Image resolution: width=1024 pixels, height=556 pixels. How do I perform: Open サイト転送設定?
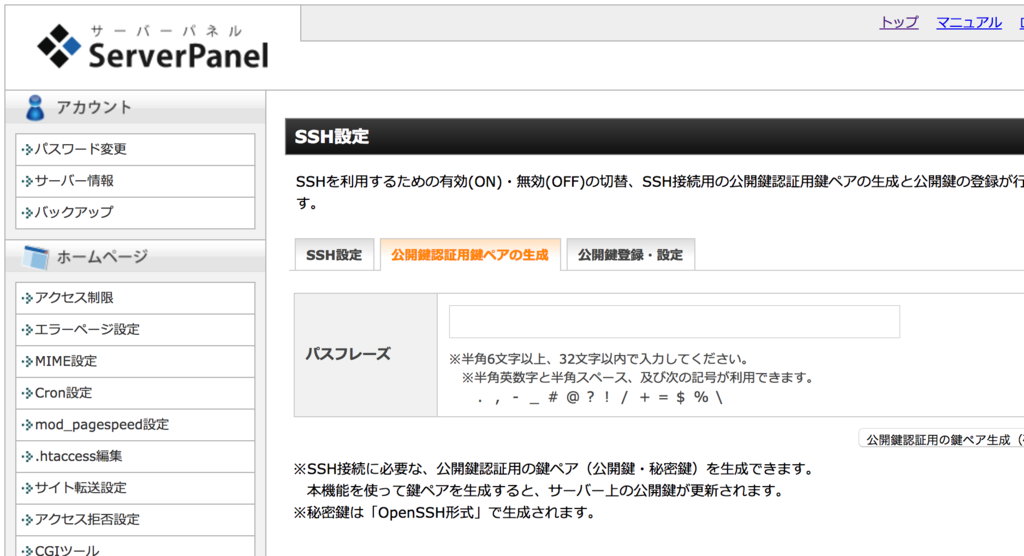(x=135, y=488)
